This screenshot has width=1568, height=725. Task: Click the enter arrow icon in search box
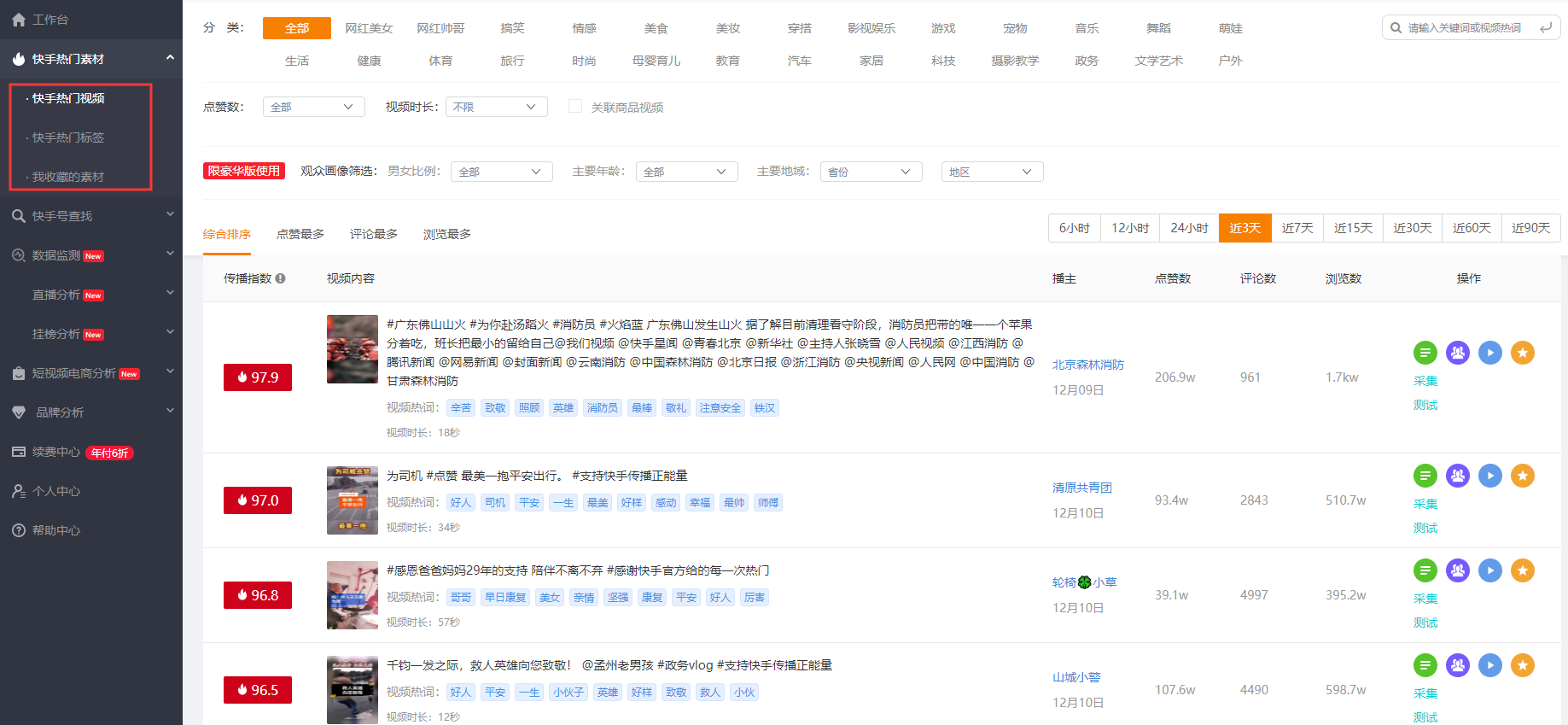coord(1546,28)
